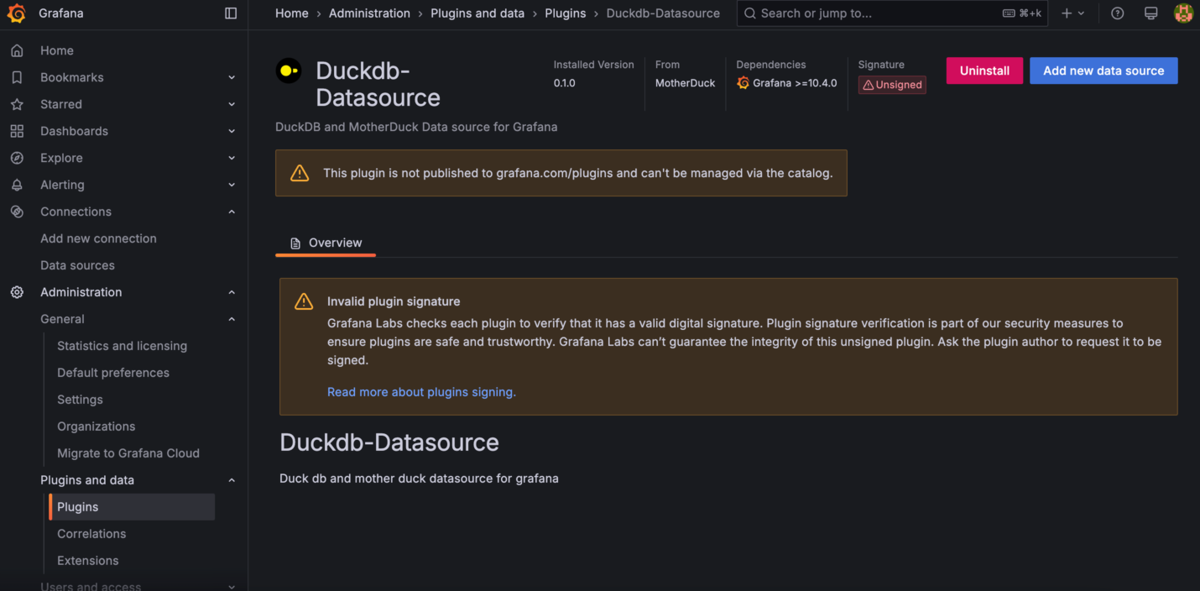Click the Uninstall button
Screen dimensions: 1200x591
tap(984, 71)
